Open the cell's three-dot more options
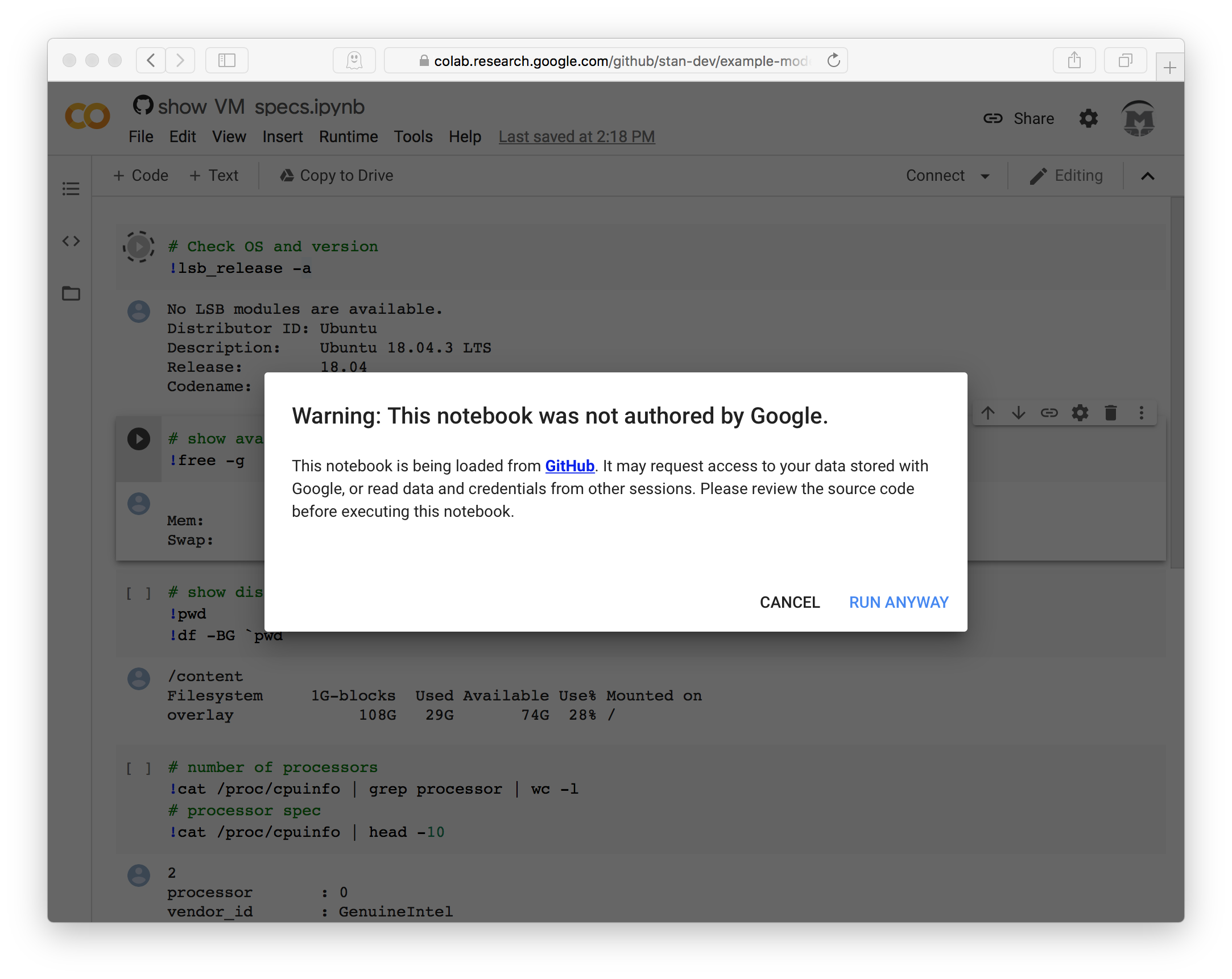This screenshot has width=1232, height=979. (x=1141, y=412)
